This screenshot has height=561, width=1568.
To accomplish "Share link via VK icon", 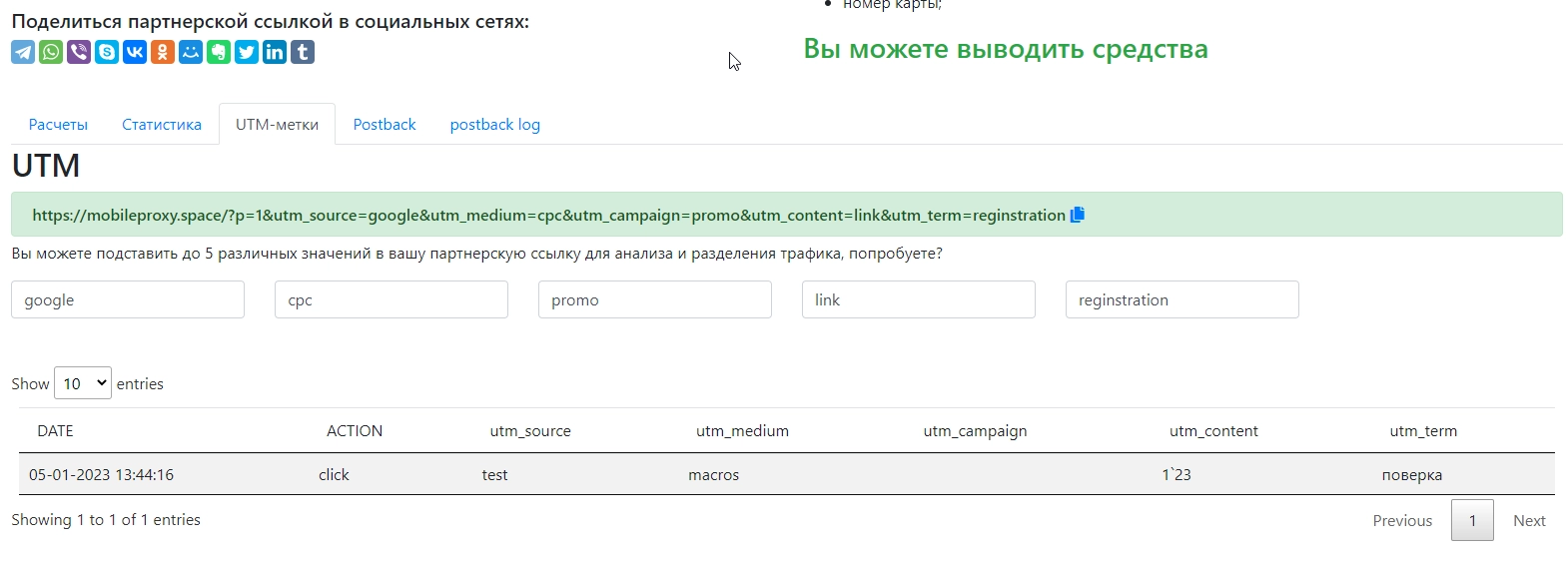I will (x=135, y=52).
